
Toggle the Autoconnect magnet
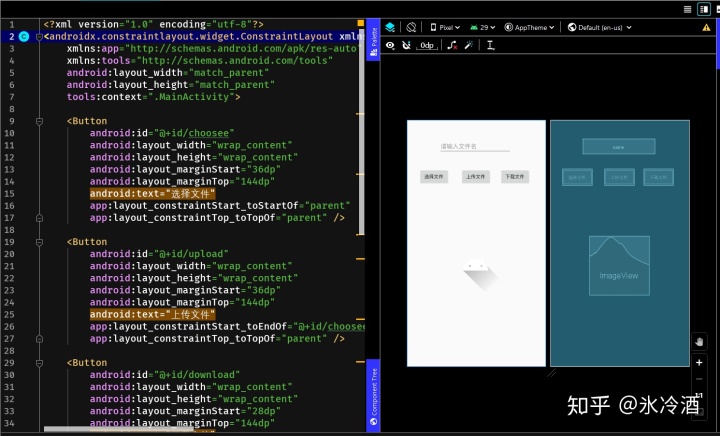coord(406,45)
